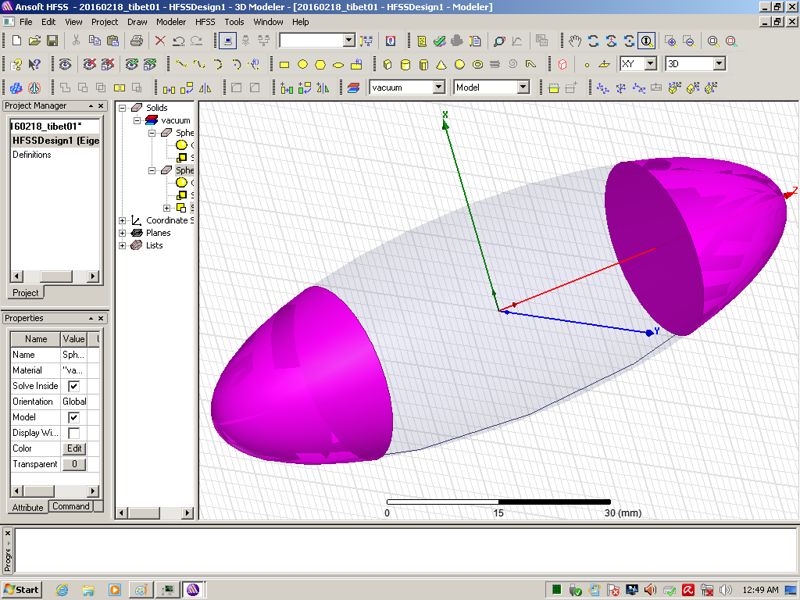Click the Transparent value button
Viewport: 800px width, 600px height.
(74, 465)
